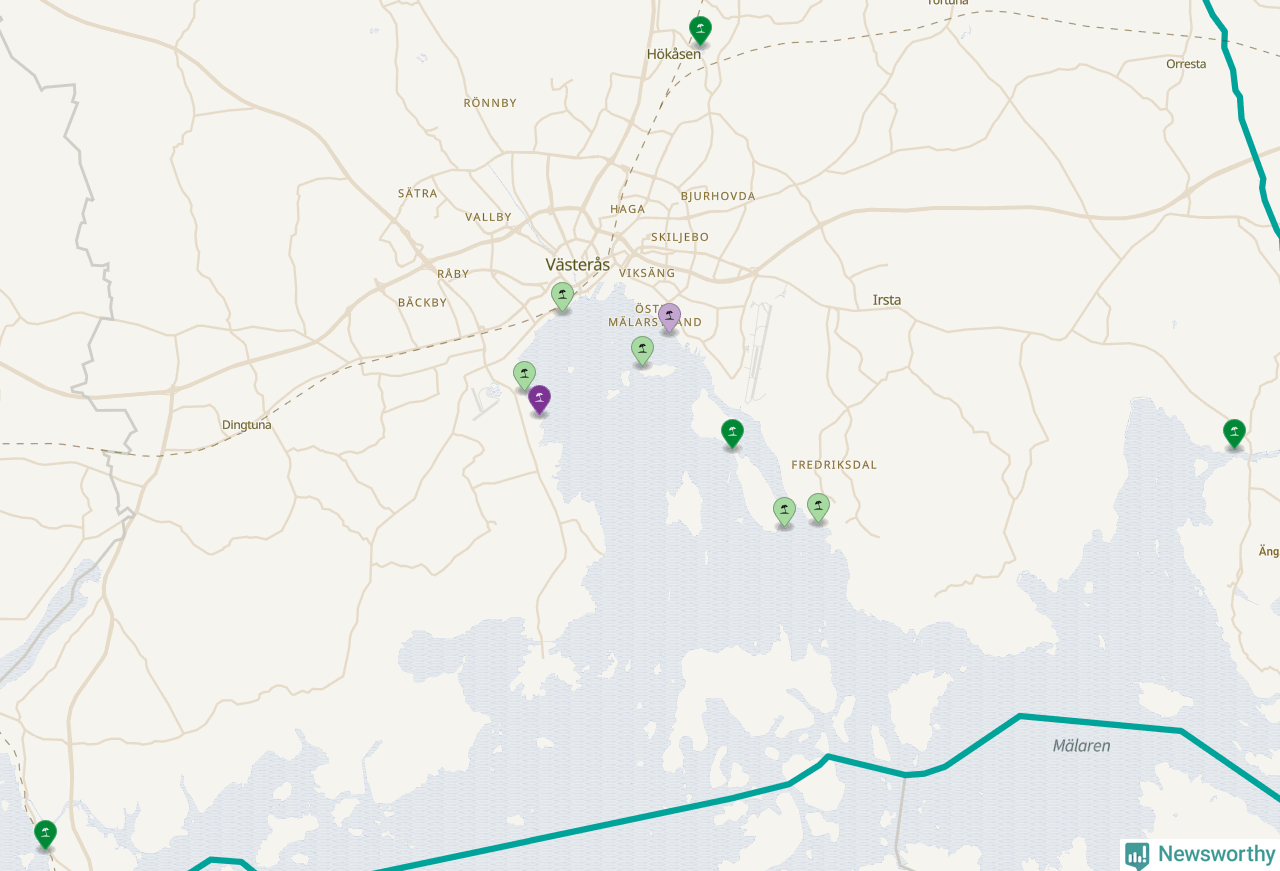Select the light green marker left of the Fredriksdal pair

(785, 512)
